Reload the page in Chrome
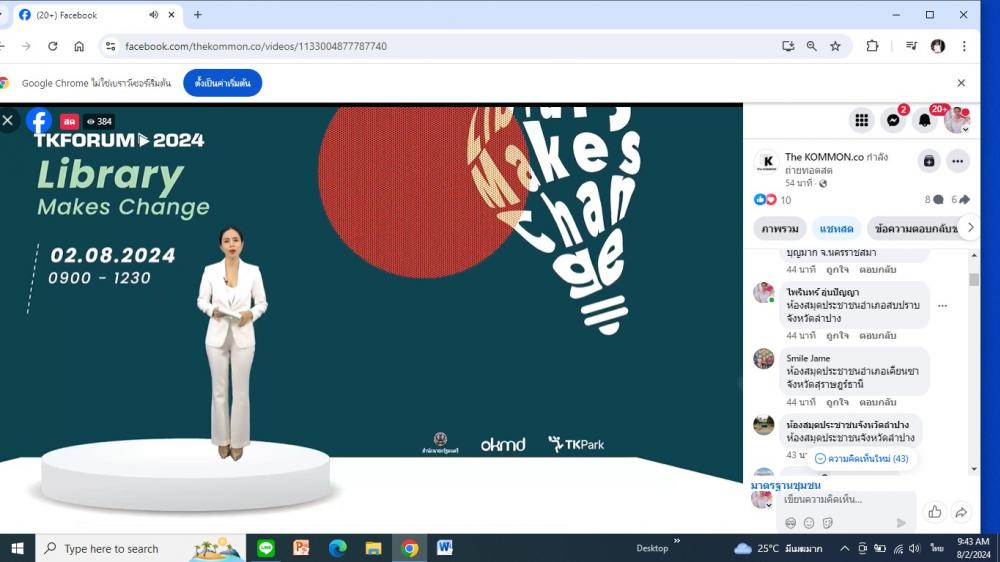The height and width of the screenshot is (562, 1000). tap(53, 46)
